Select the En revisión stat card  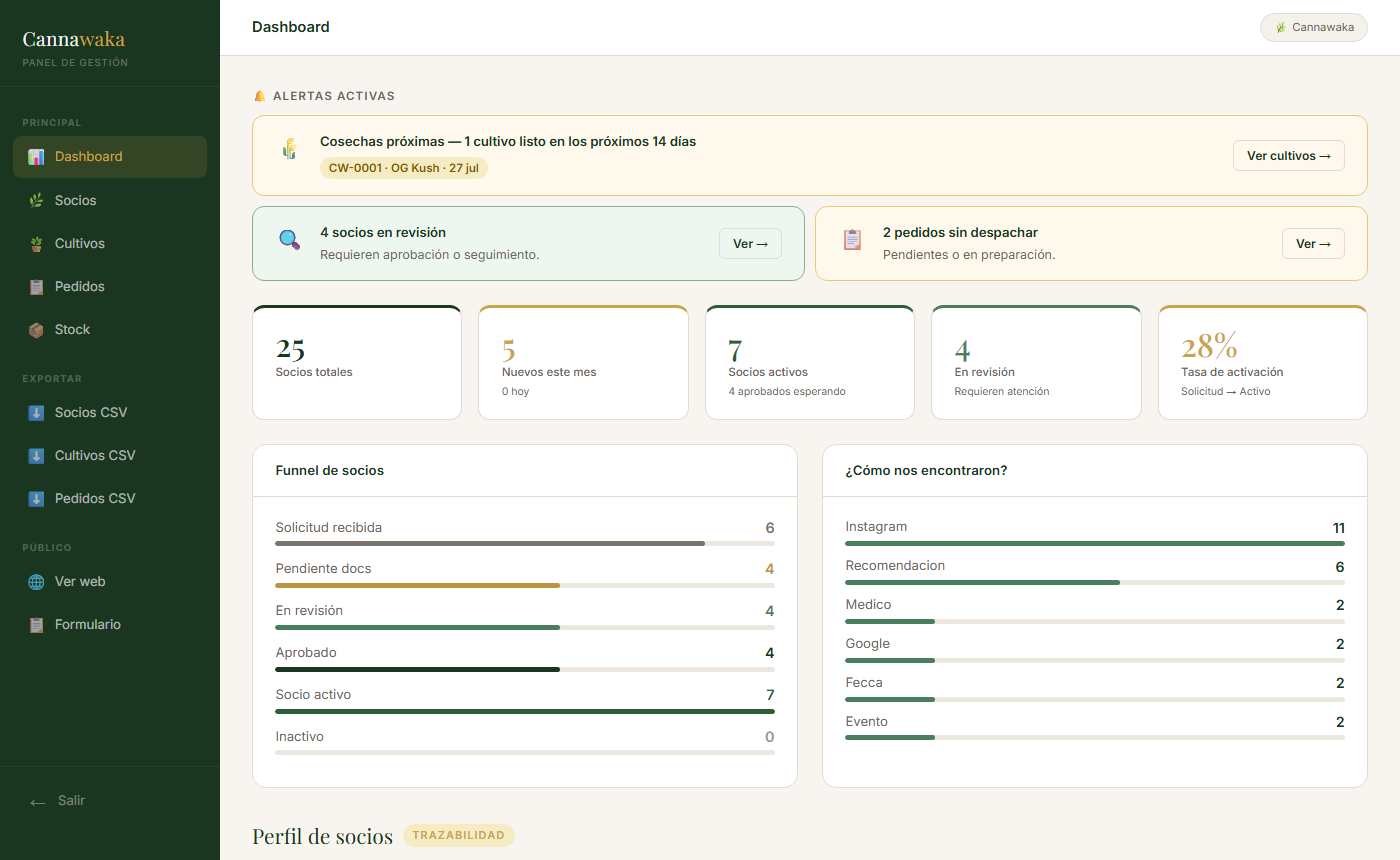click(x=1036, y=362)
